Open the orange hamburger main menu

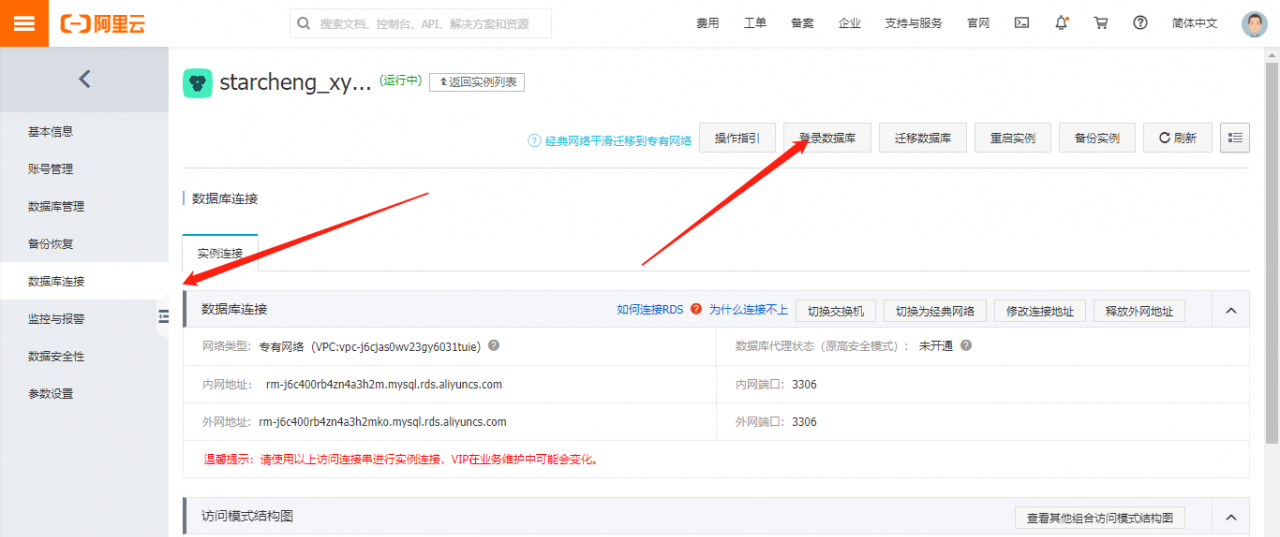click(x=23, y=23)
